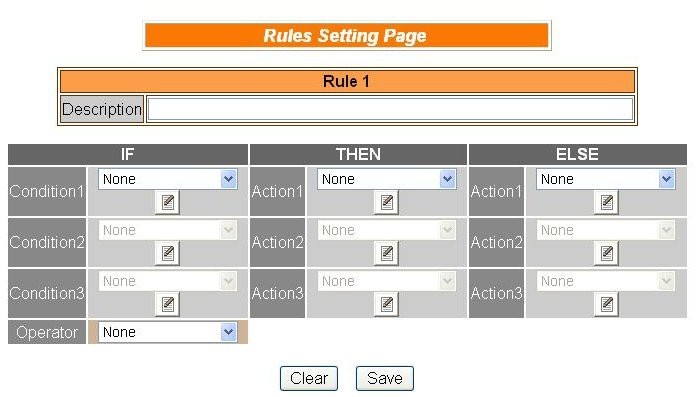Open the edit icon for THEN Action2

click(x=386, y=254)
